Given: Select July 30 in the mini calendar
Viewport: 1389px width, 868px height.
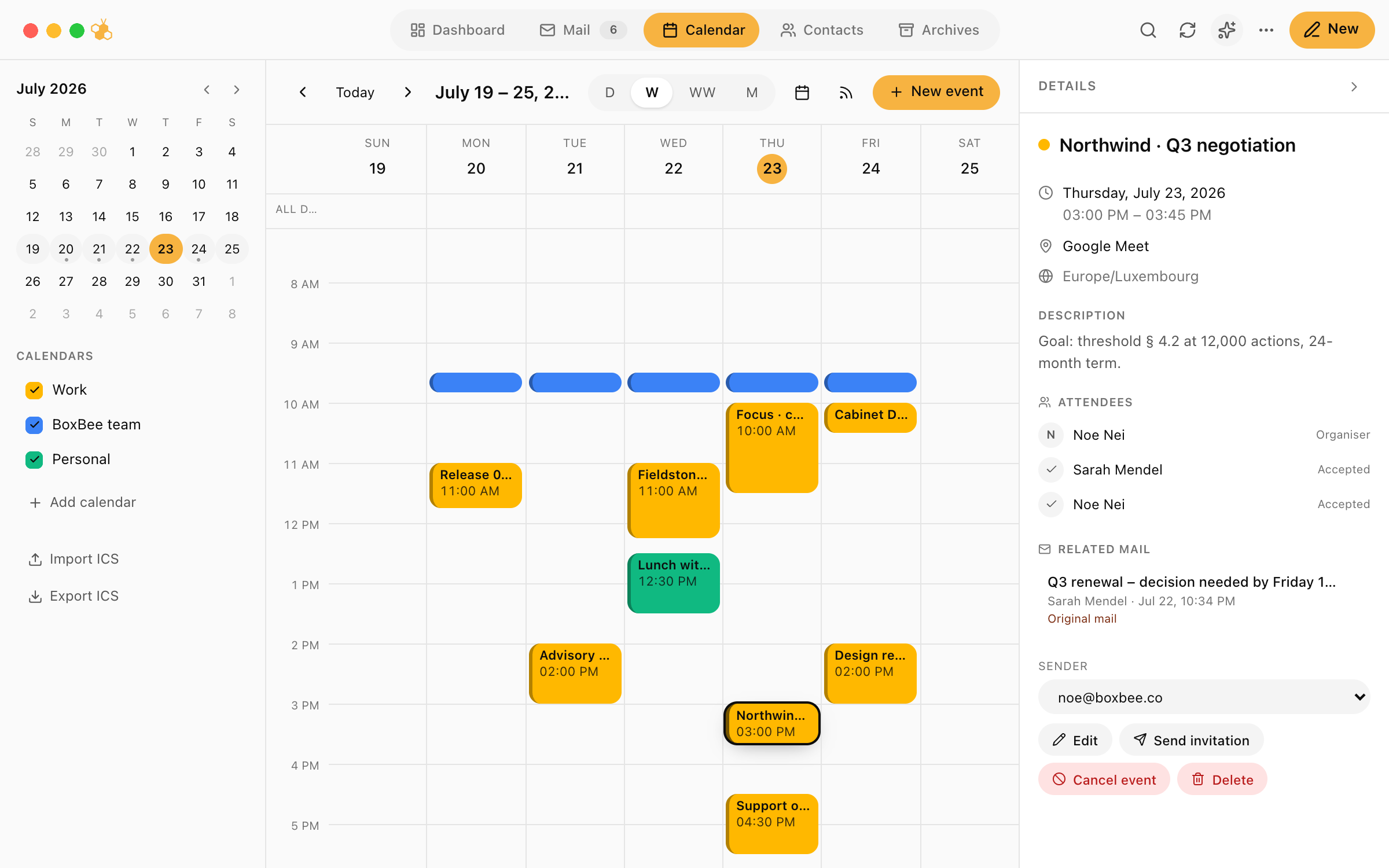Looking at the screenshot, I should tap(166, 282).
